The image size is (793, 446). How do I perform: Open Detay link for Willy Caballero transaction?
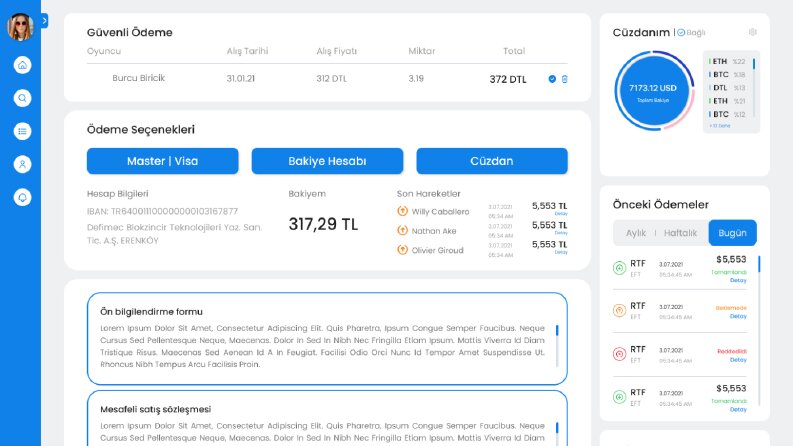pyautogui.click(x=561, y=214)
